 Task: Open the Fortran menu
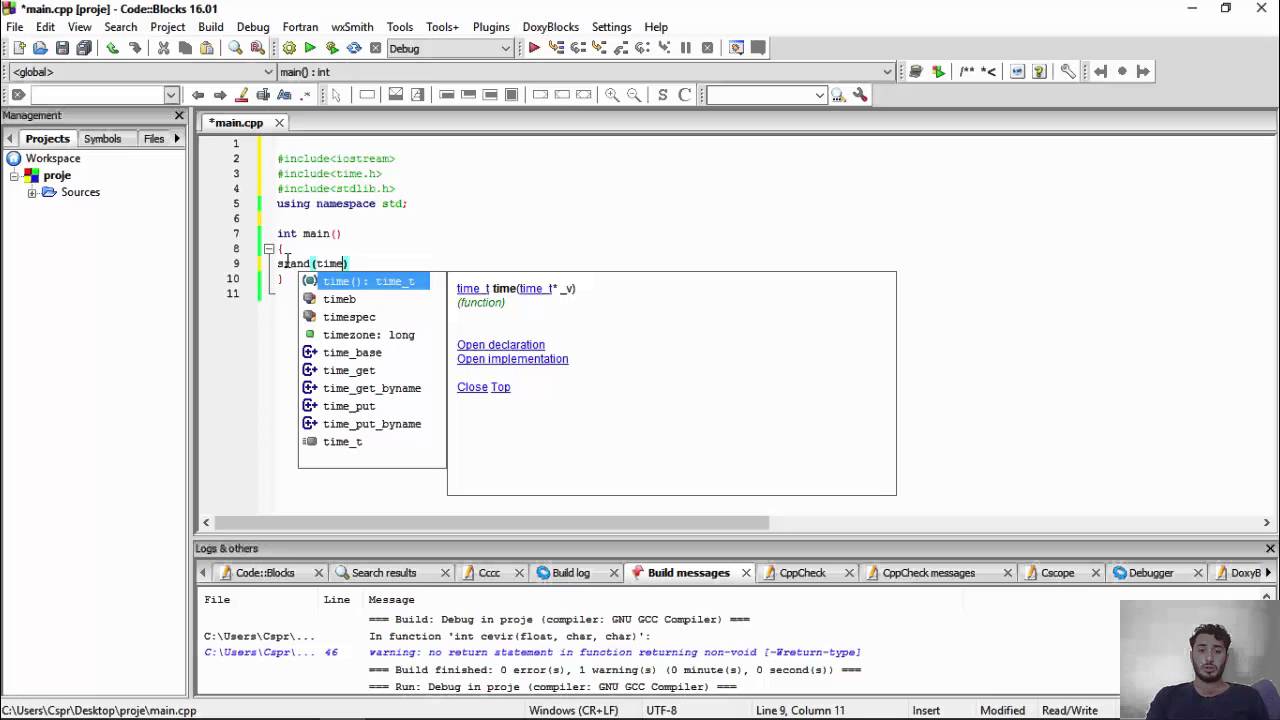pos(300,27)
